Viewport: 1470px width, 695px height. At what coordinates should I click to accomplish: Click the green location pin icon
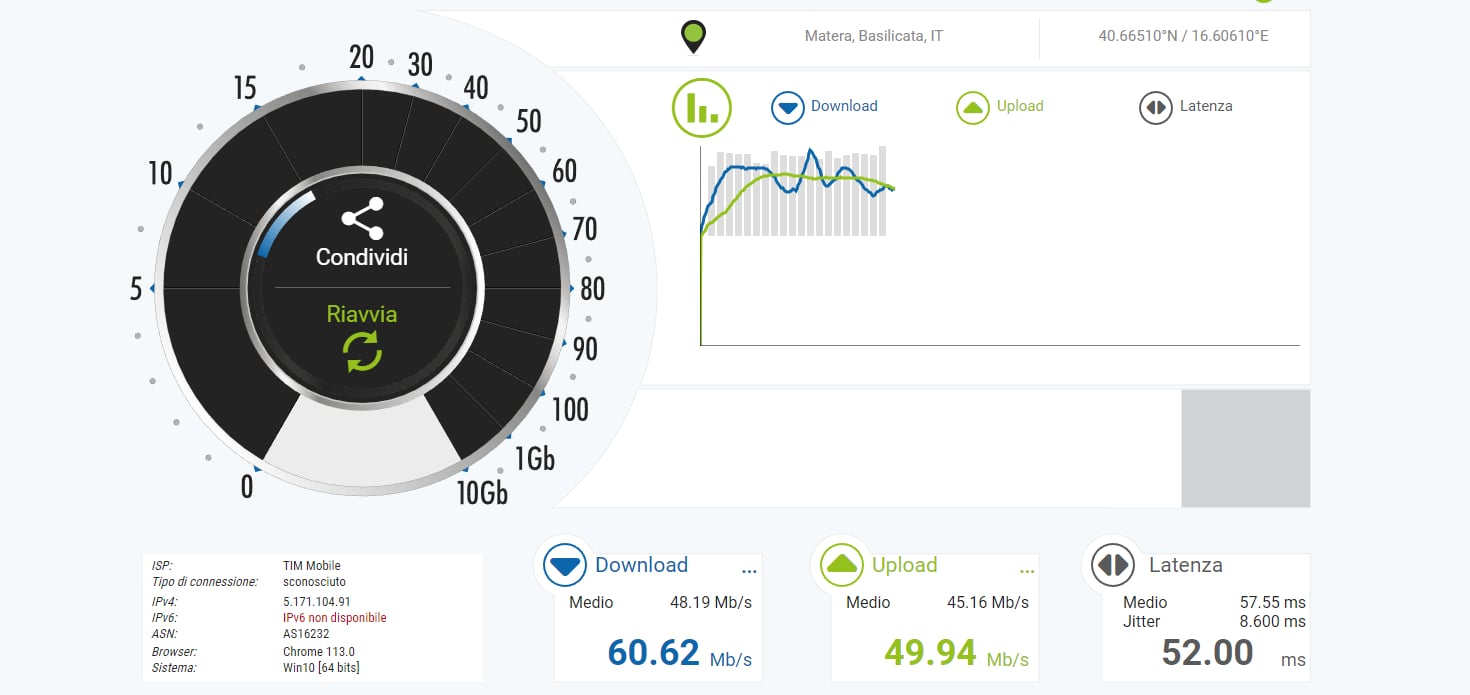pos(692,36)
